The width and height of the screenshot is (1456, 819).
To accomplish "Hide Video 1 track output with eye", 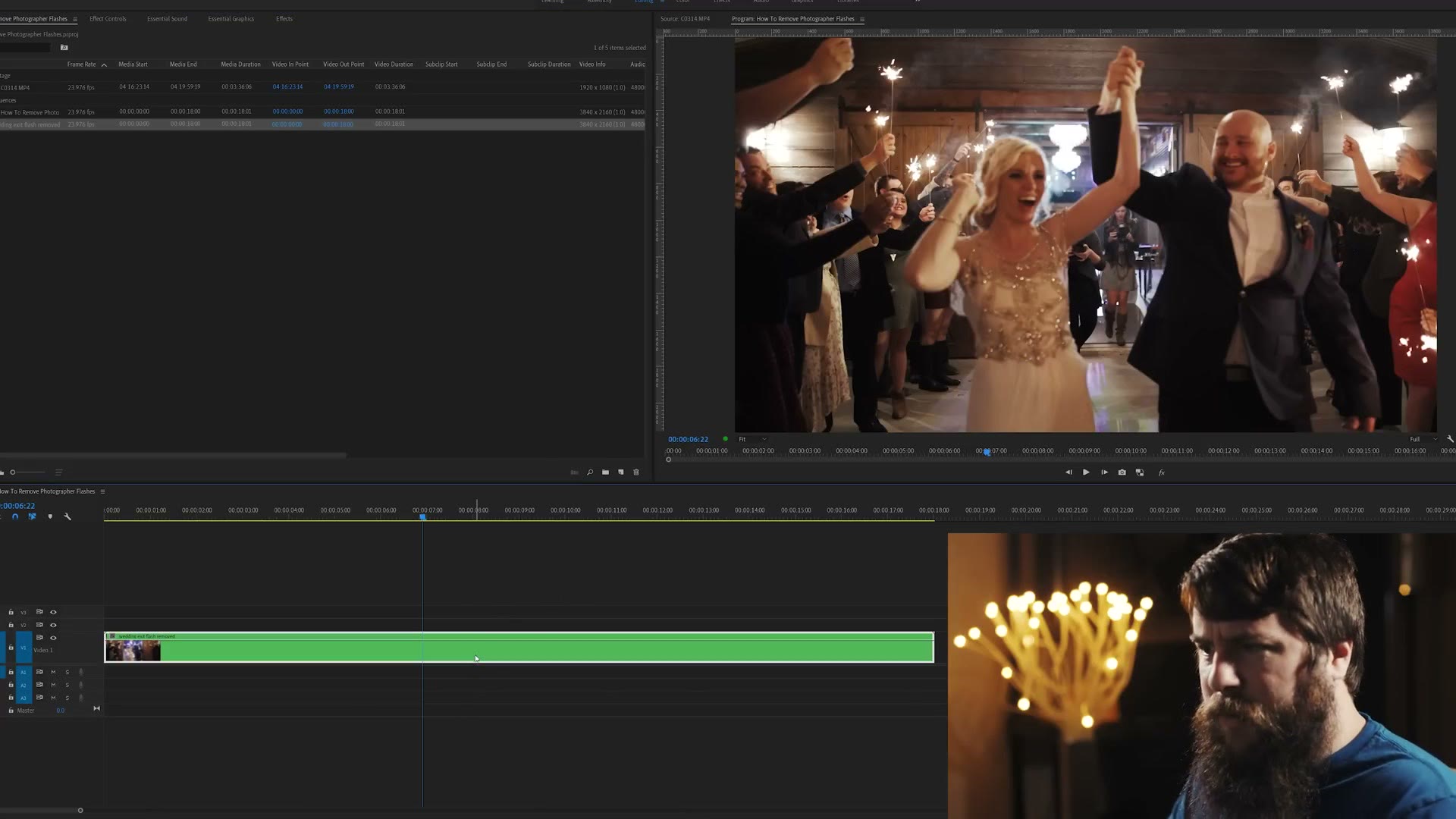I will (53, 638).
